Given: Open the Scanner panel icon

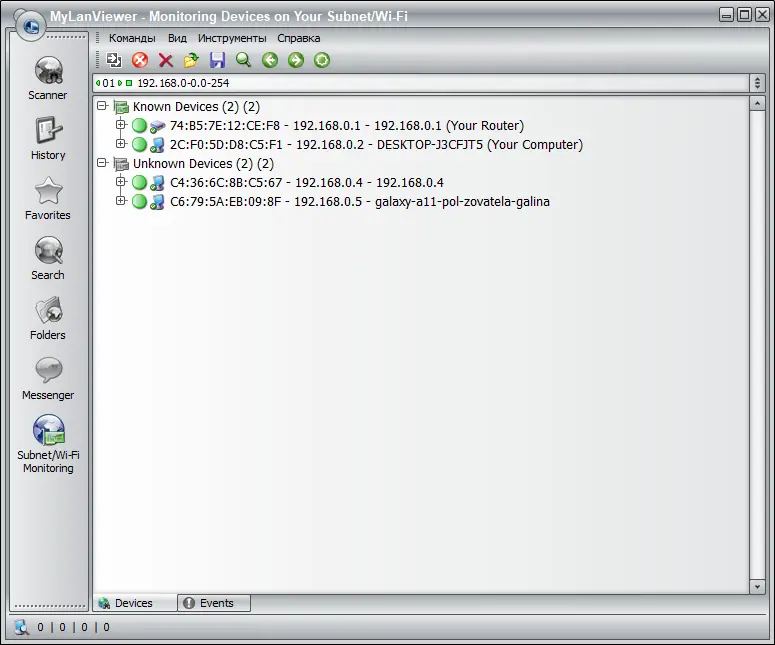Looking at the screenshot, I should (x=48, y=70).
